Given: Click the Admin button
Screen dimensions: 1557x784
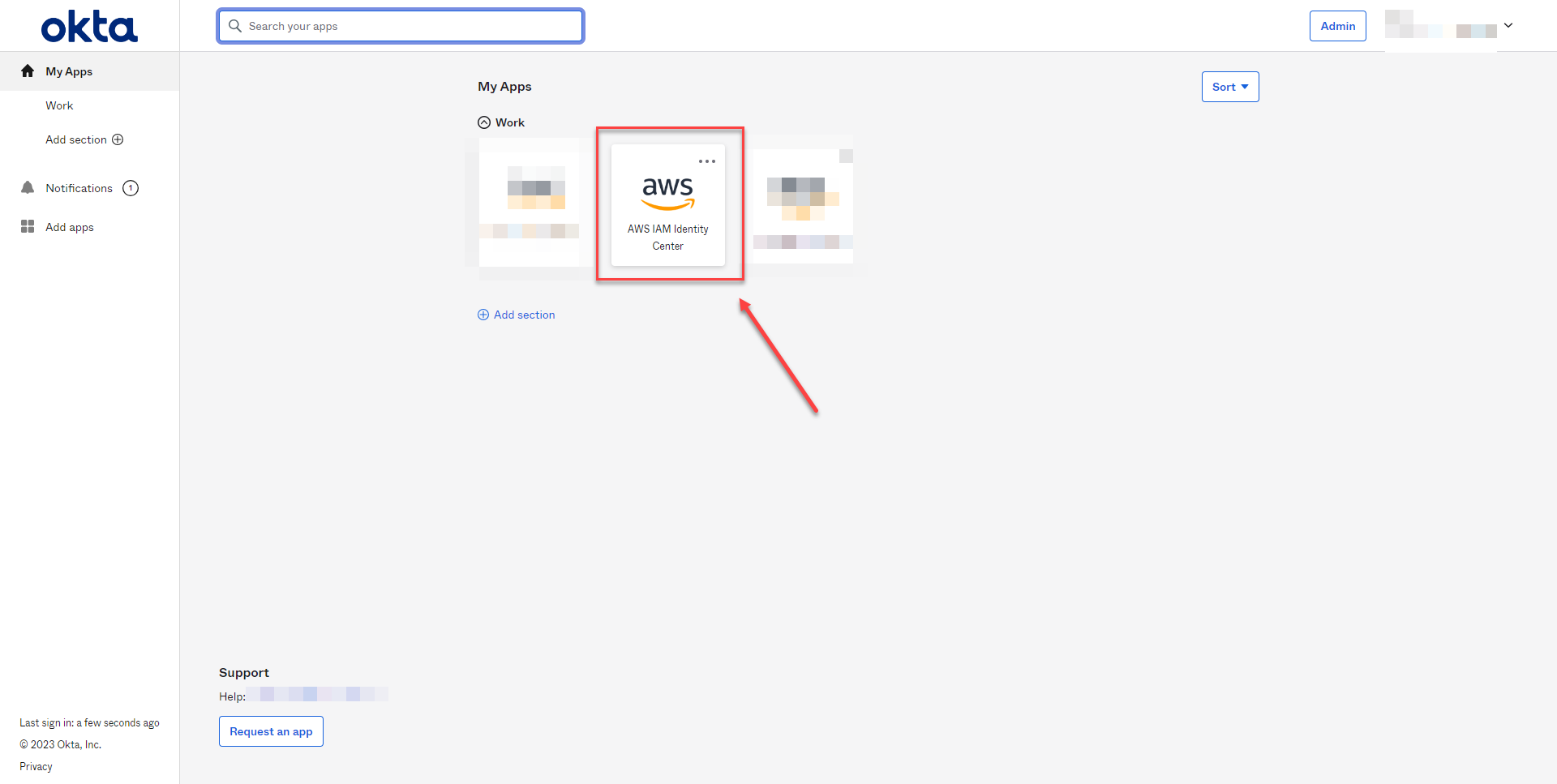Looking at the screenshot, I should (1338, 26).
